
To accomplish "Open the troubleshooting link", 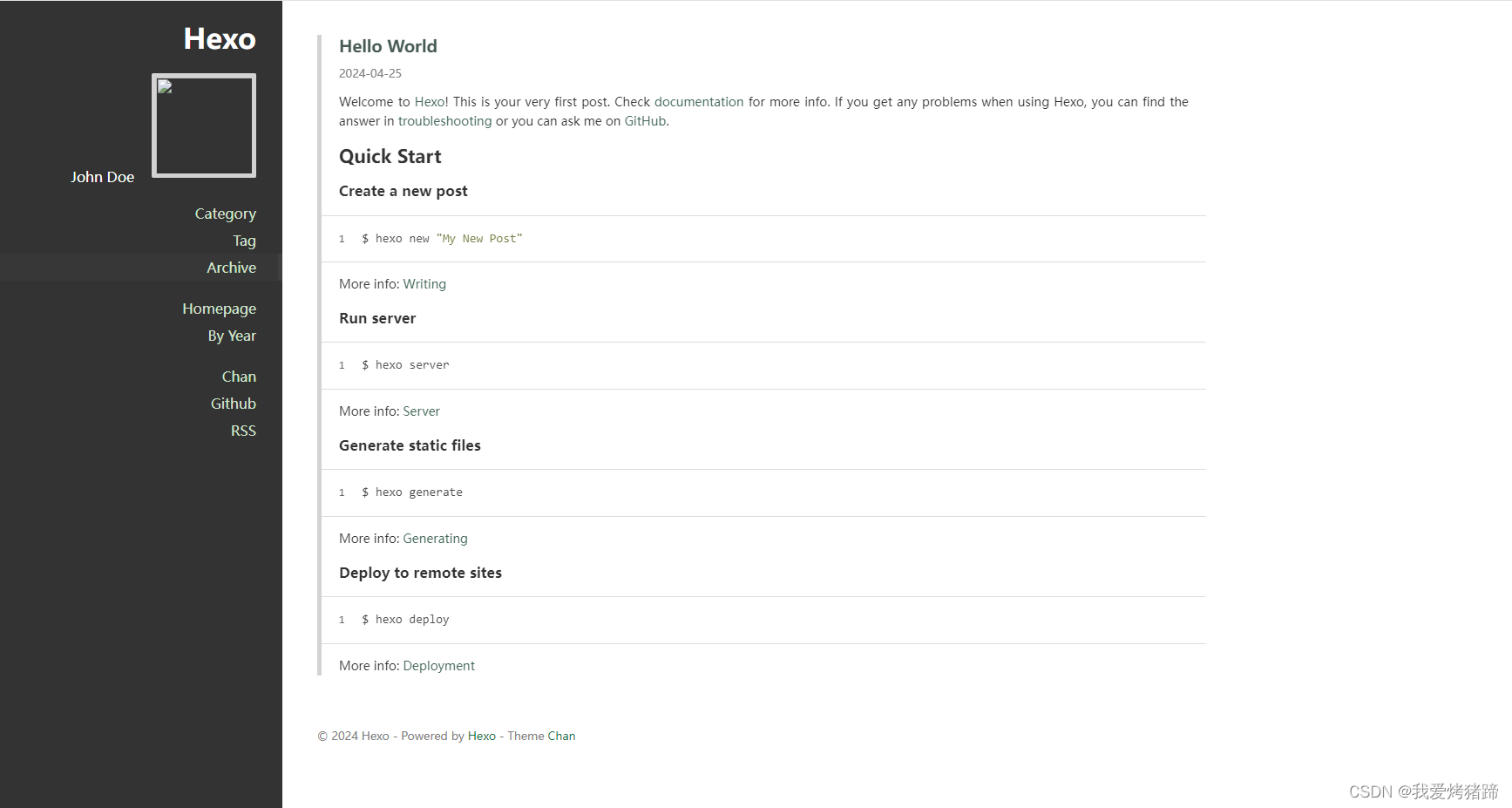I will (444, 121).
